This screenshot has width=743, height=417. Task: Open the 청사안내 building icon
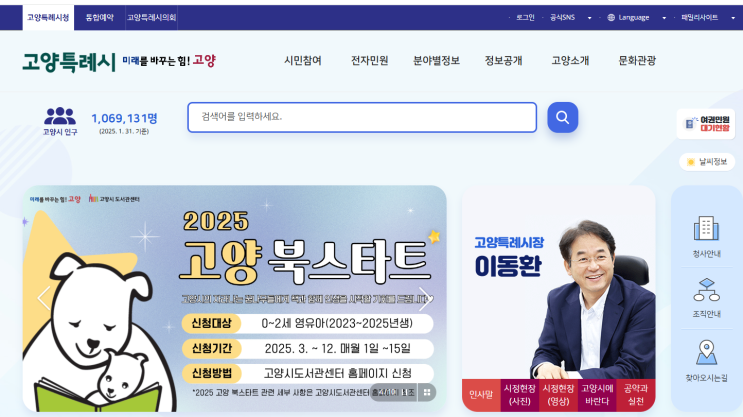tap(706, 228)
